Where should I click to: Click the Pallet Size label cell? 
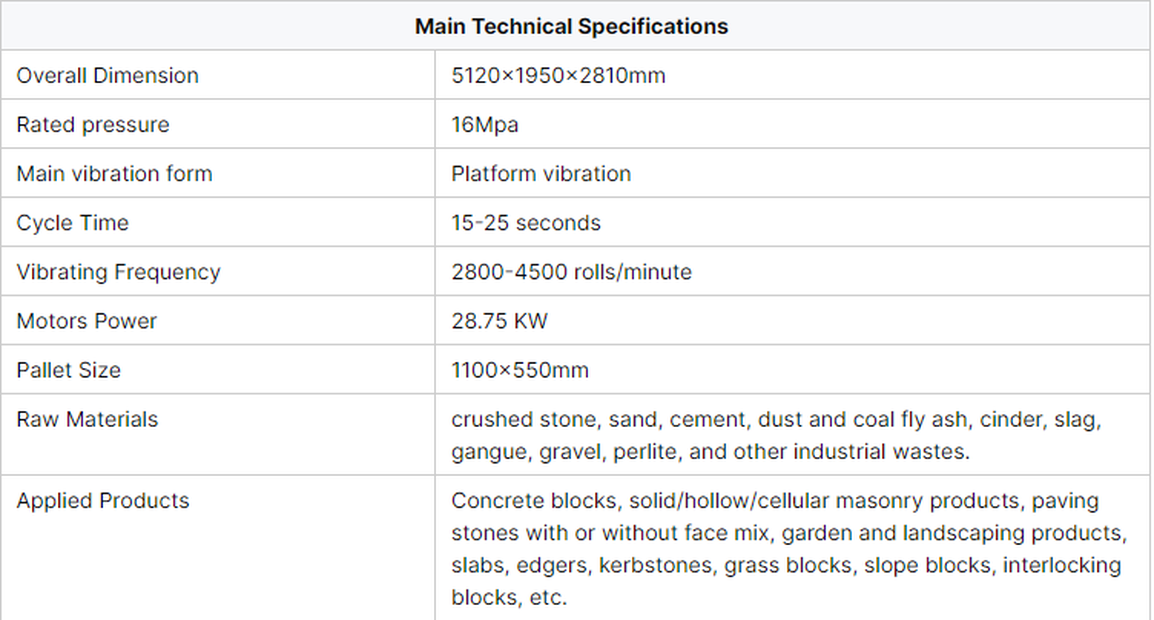coord(69,370)
